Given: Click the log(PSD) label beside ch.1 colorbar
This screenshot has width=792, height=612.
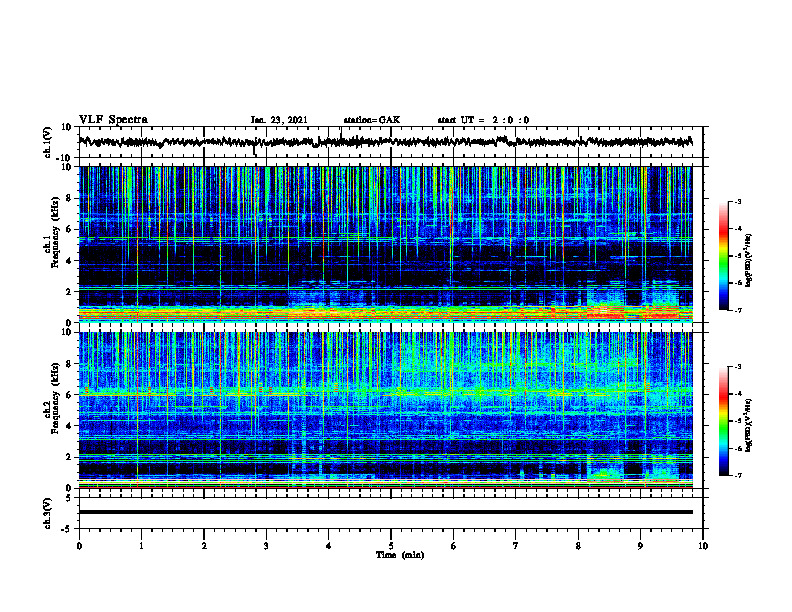Looking at the screenshot, I should (x=749, y=261).
